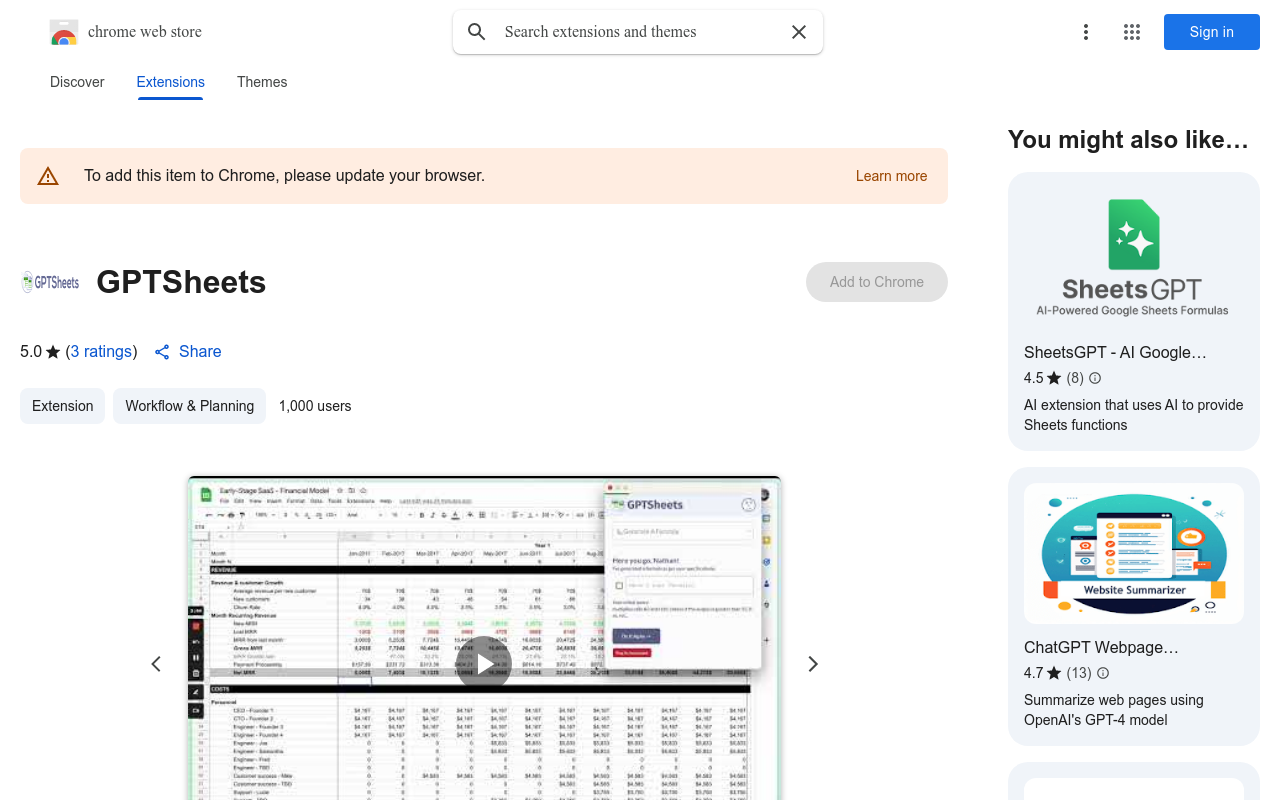Click the warning triangle icon
The image size is (1280, 800).
[x=48, y=176]
